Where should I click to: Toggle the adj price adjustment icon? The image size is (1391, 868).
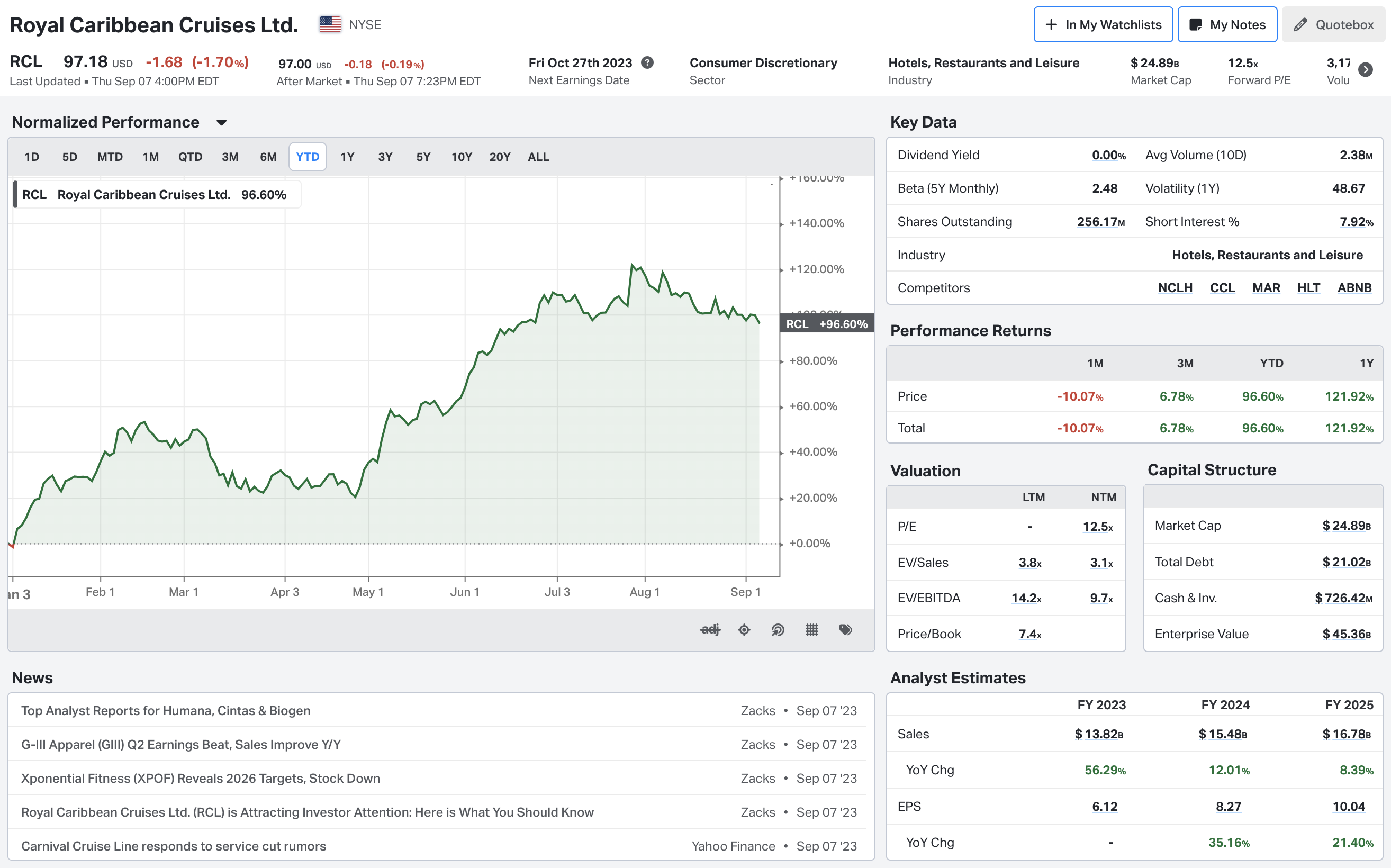click(x=710, y=630)
